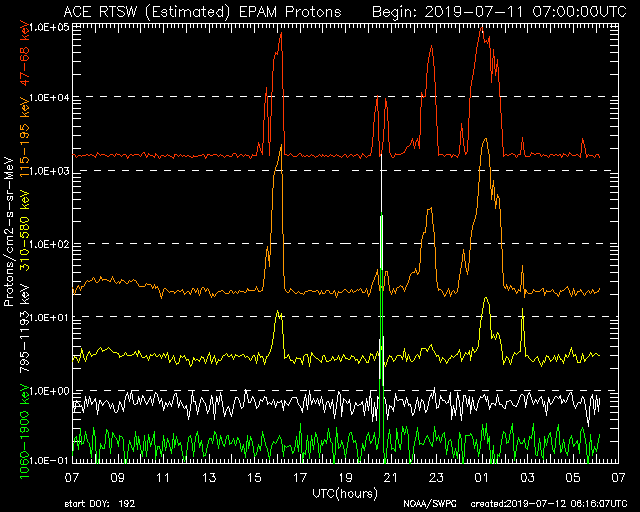Click the "01" hour tick label
Viewport: 640px width, 512px height.
click(x=482, y=477)
